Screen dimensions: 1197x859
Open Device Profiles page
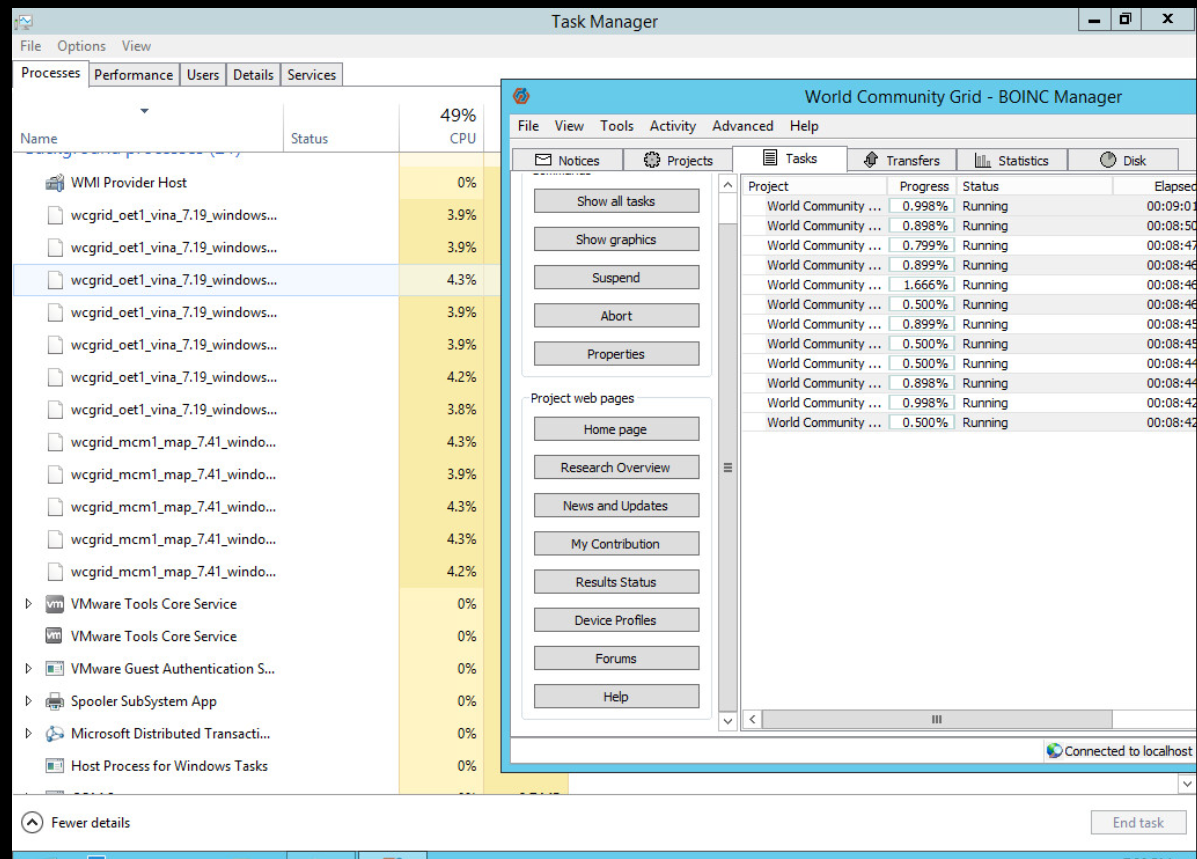pyautogui.click(x=616, y=620)
